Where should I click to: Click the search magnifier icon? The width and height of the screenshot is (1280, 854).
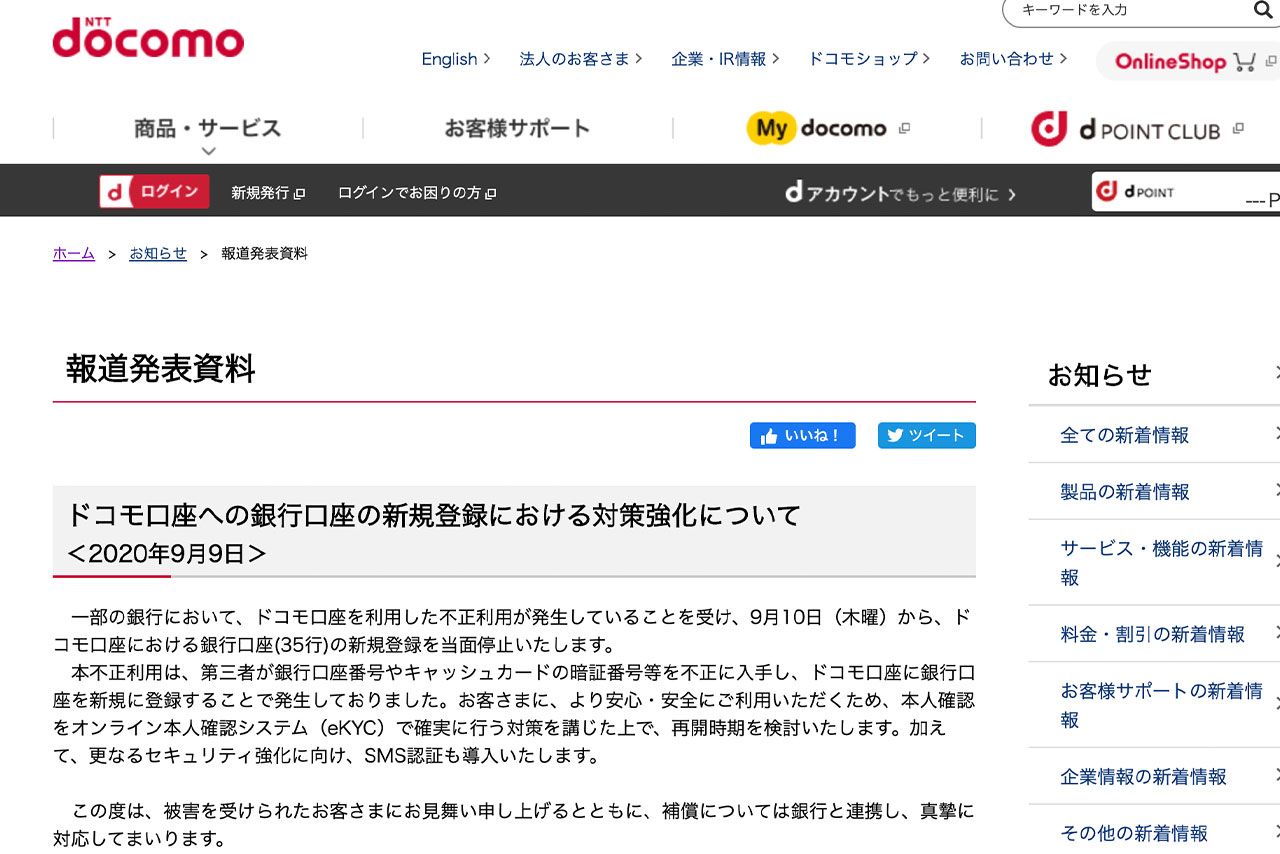click(x=1263, y=11)
